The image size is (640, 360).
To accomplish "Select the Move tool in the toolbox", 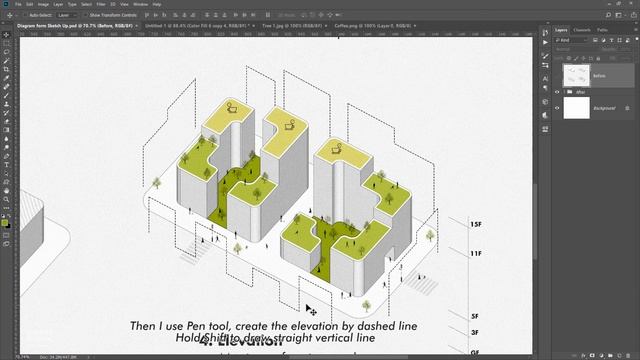I will click(6, 35).
